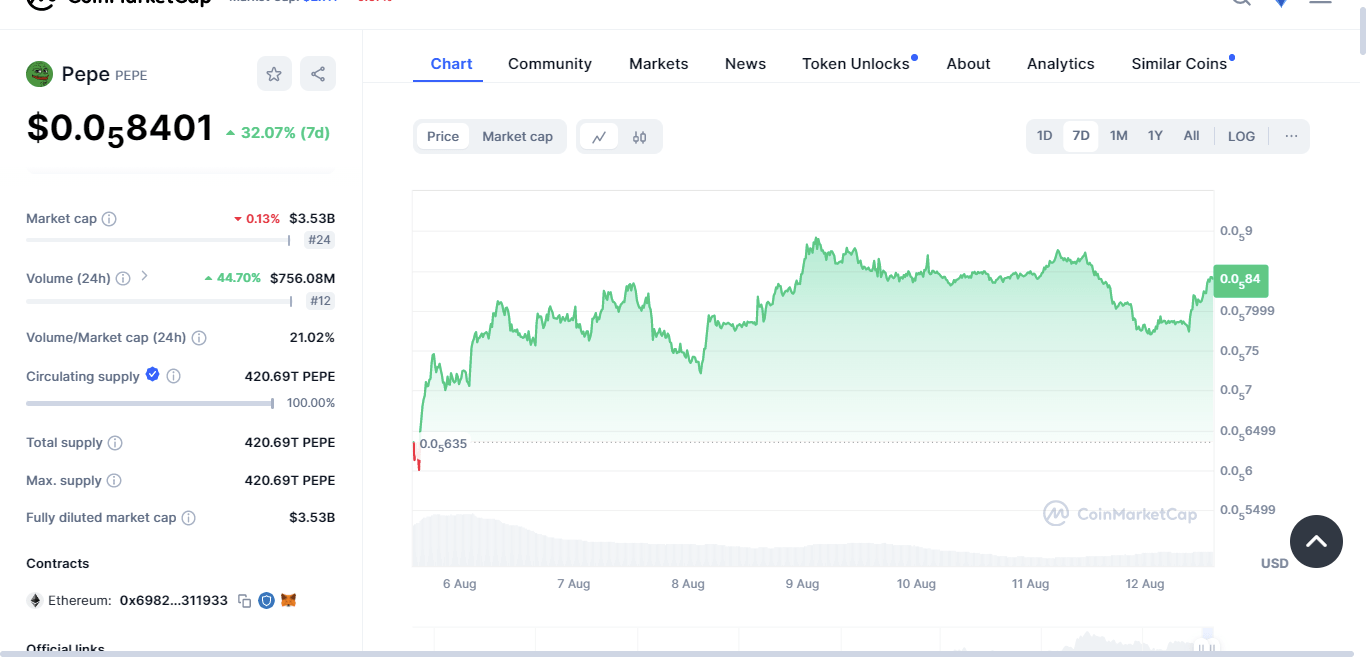Click the 12 Aug date axis label
1366x657 pixels.
point(1145,584)
